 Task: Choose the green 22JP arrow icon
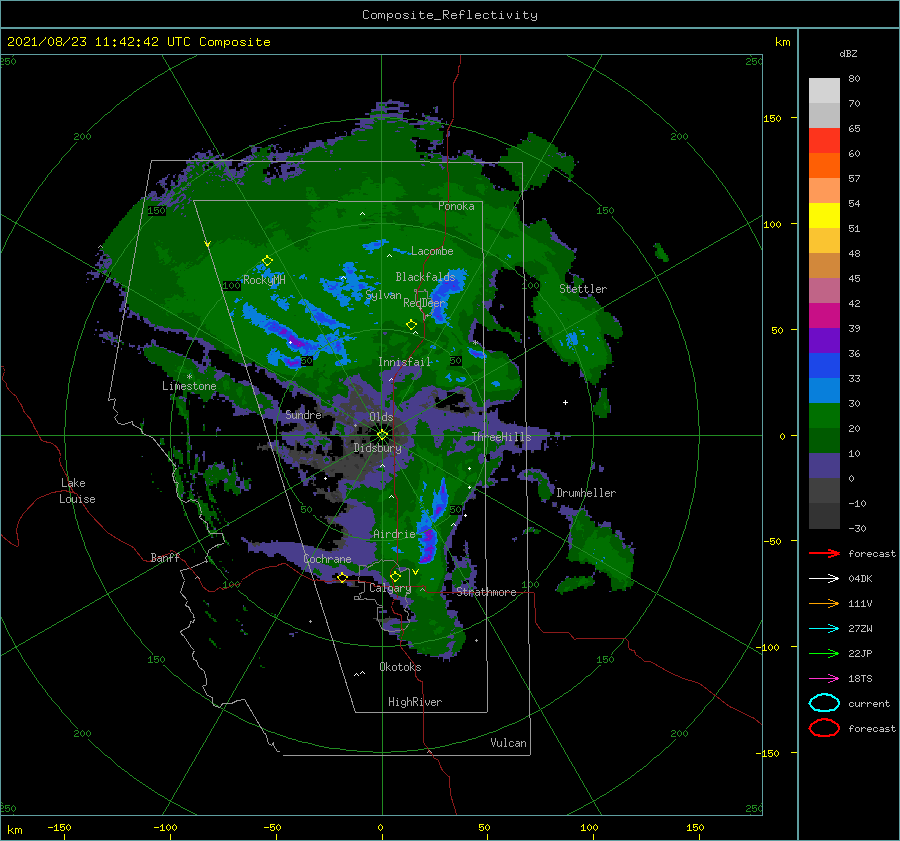(824, 653)
